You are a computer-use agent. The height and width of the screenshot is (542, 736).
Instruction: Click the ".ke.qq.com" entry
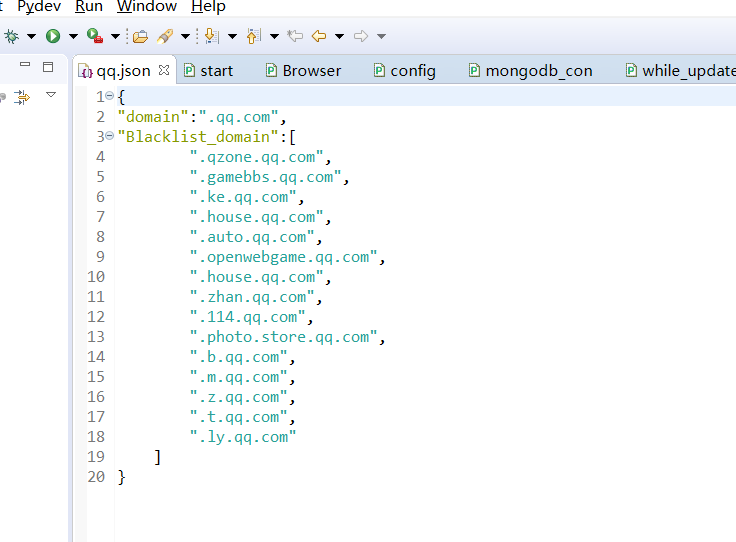pos(243,197)
